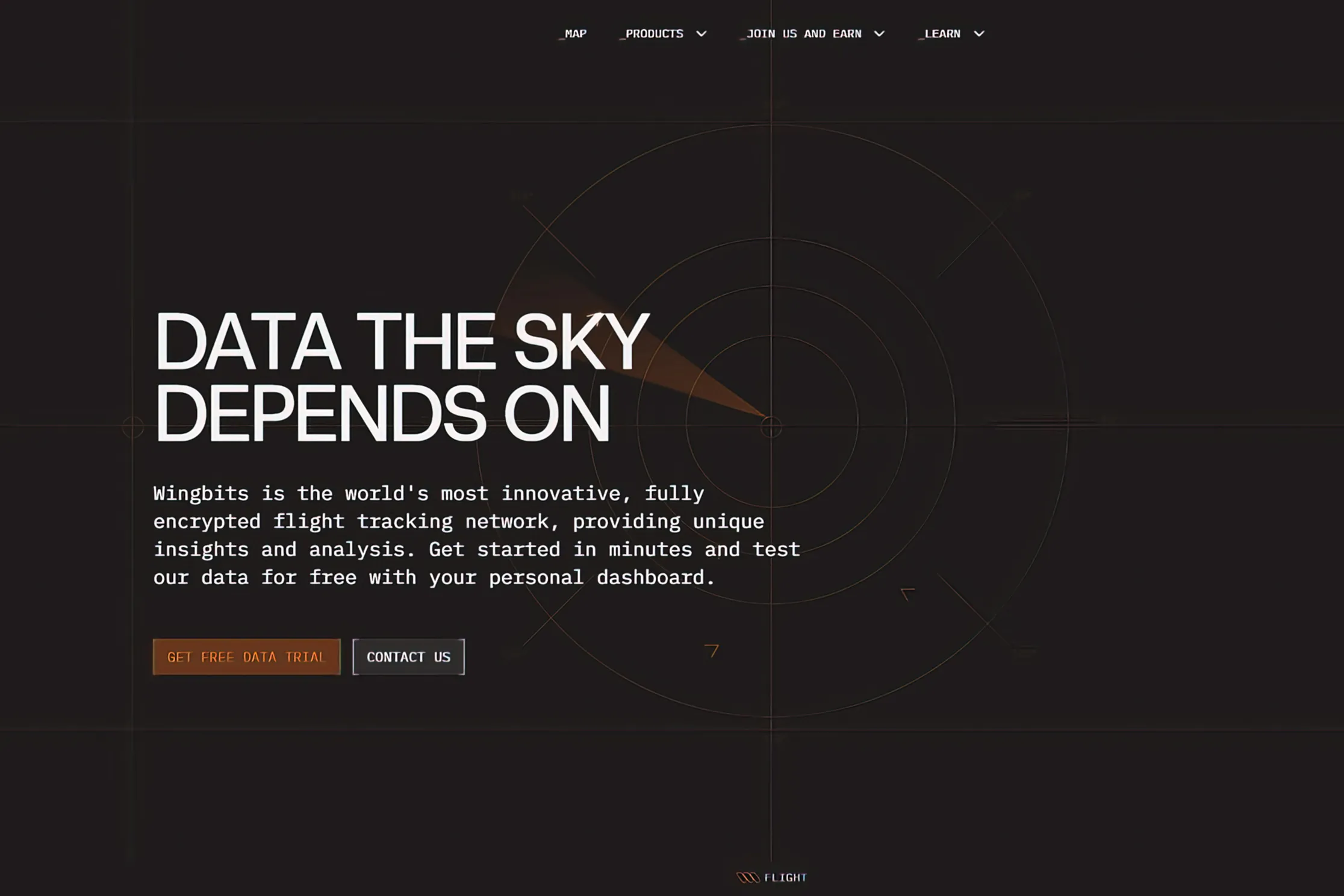
Task: Click the radar center crosshair circle
Action: click(771, 427)
